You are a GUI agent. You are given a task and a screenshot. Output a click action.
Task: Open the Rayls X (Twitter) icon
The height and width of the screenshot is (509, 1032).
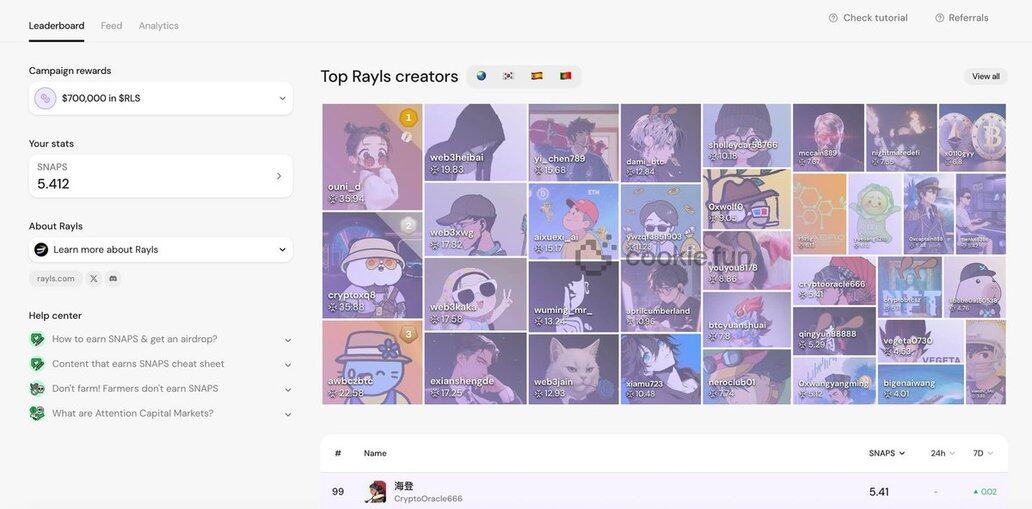[94, 279]
